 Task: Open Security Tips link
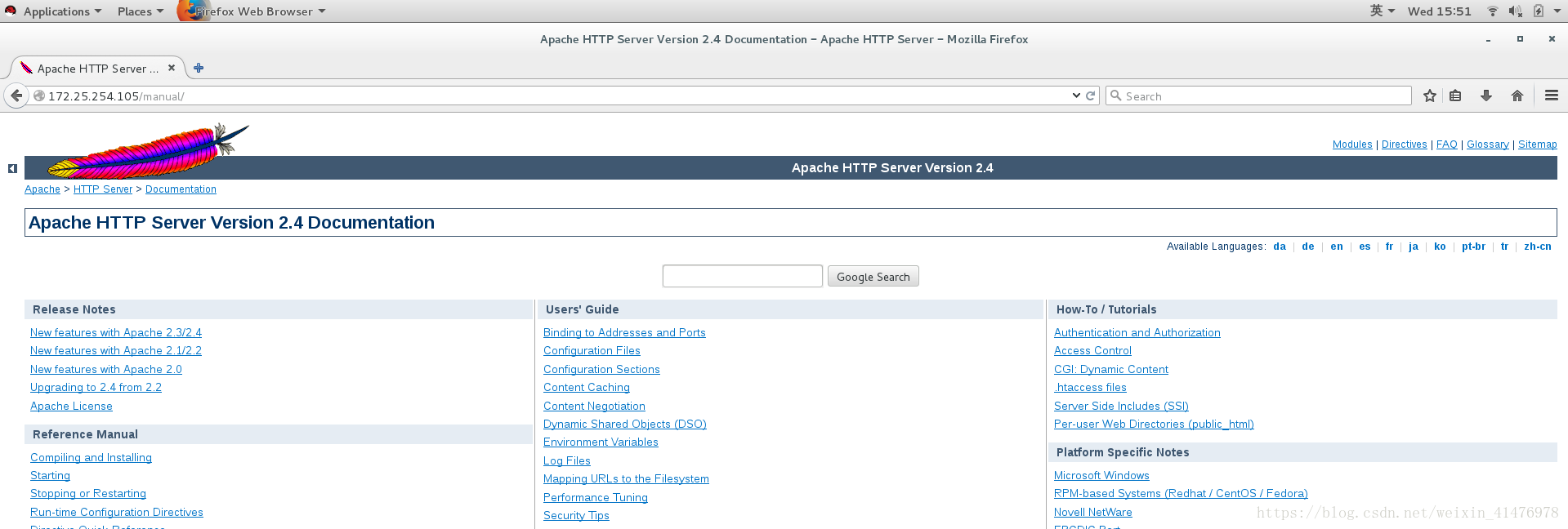coord(576,515)
